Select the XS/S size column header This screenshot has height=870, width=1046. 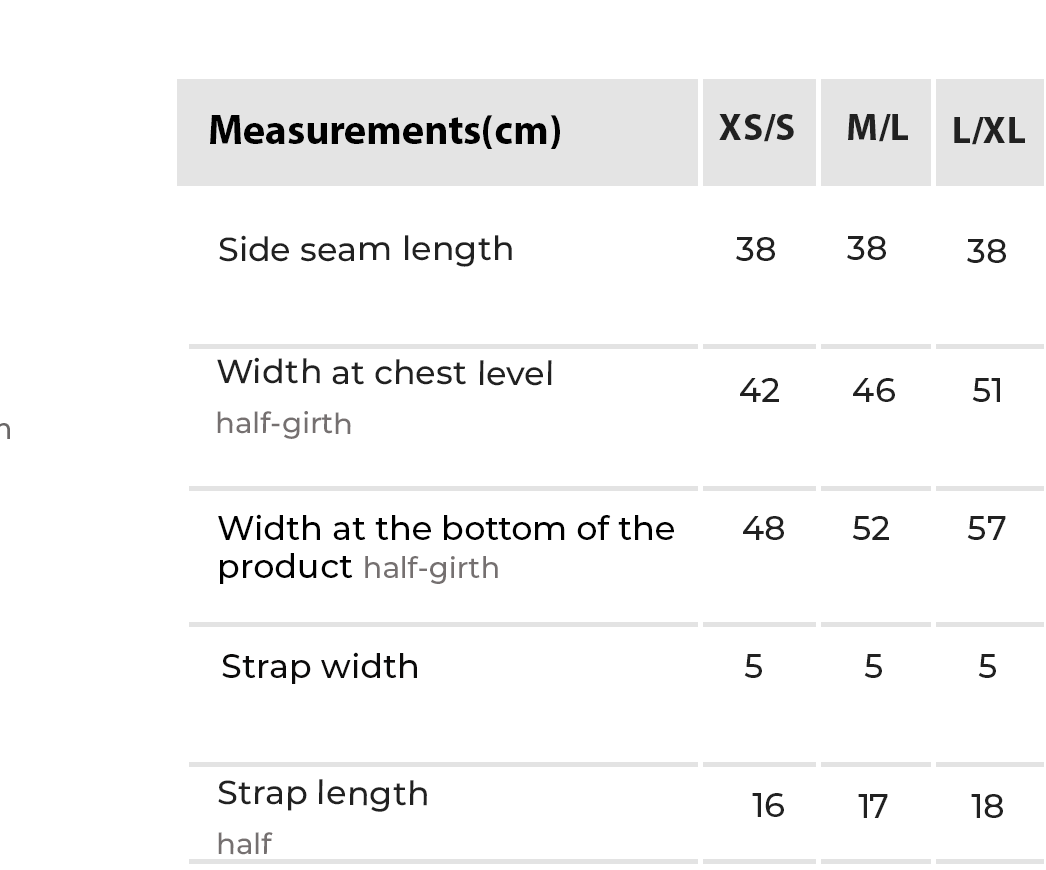757,129
